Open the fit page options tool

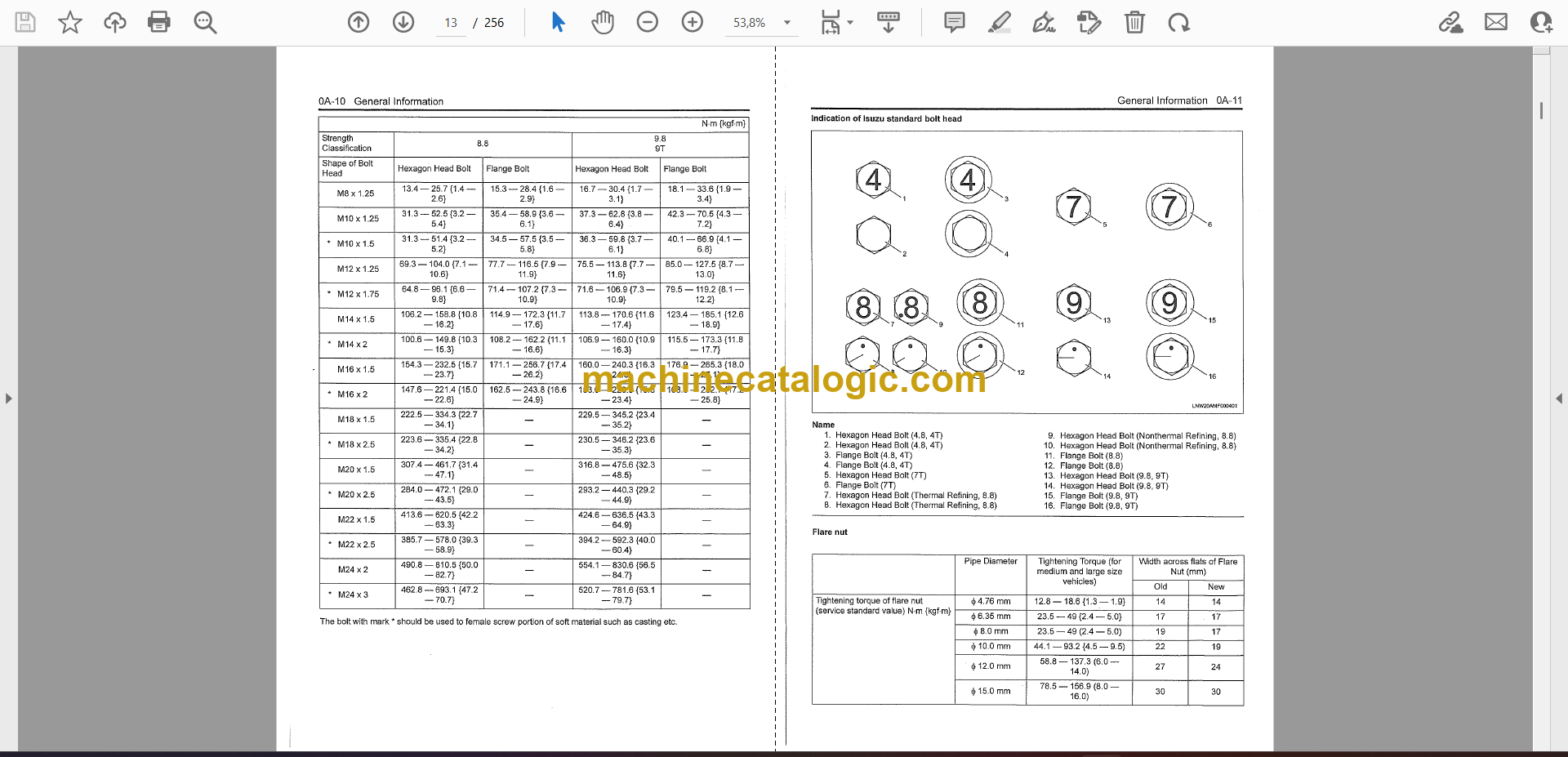(x=831, y=22)
